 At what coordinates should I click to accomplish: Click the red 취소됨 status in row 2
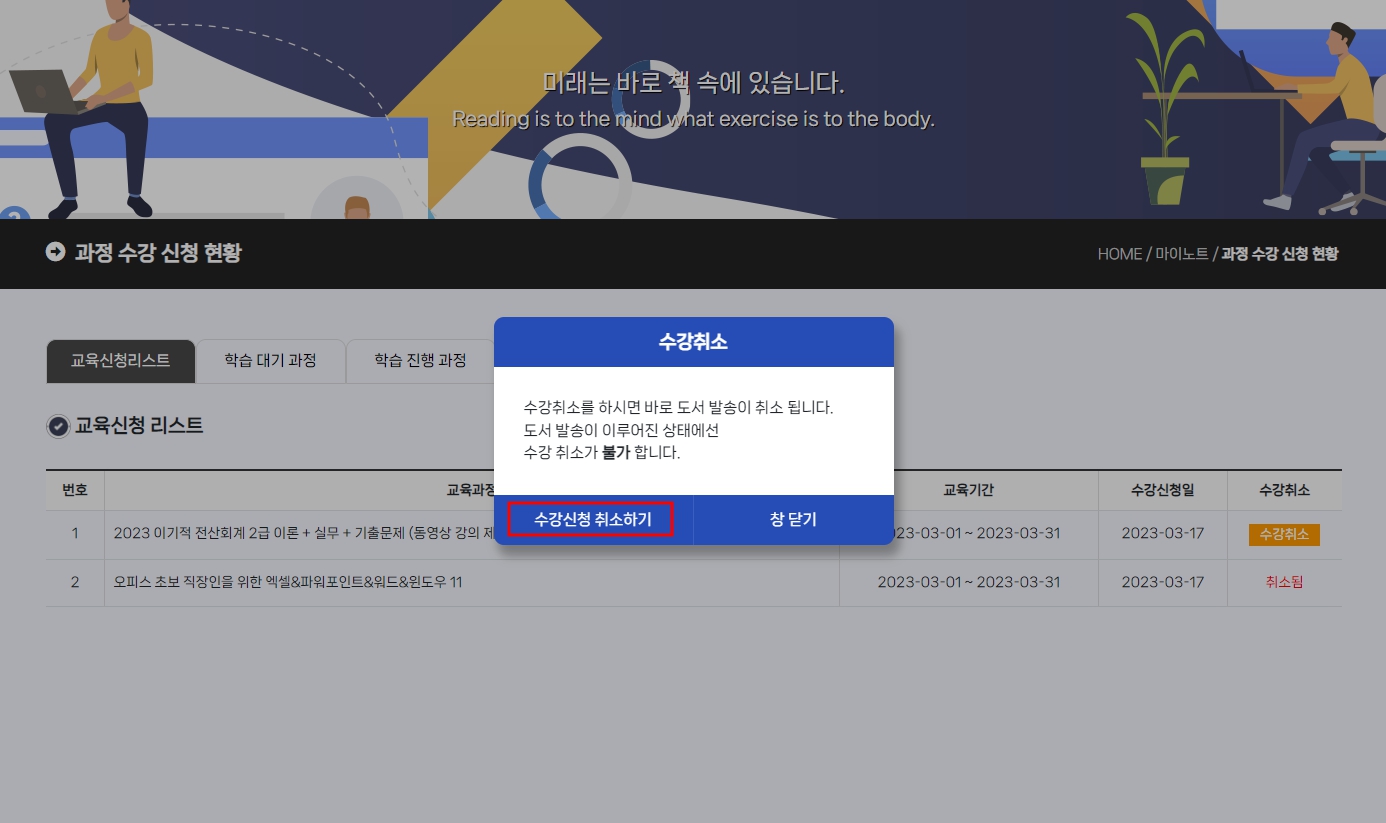(x=1284, y=582)
